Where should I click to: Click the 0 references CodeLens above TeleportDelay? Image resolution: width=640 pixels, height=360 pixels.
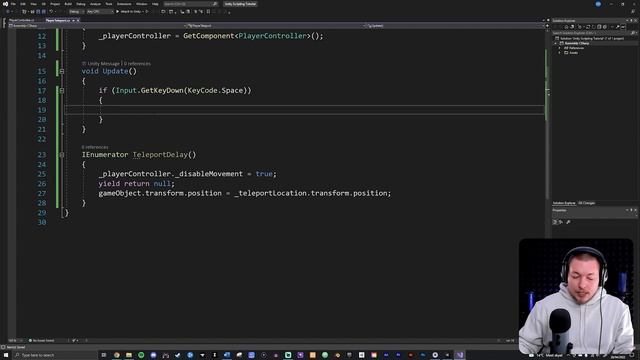[95, 147]
